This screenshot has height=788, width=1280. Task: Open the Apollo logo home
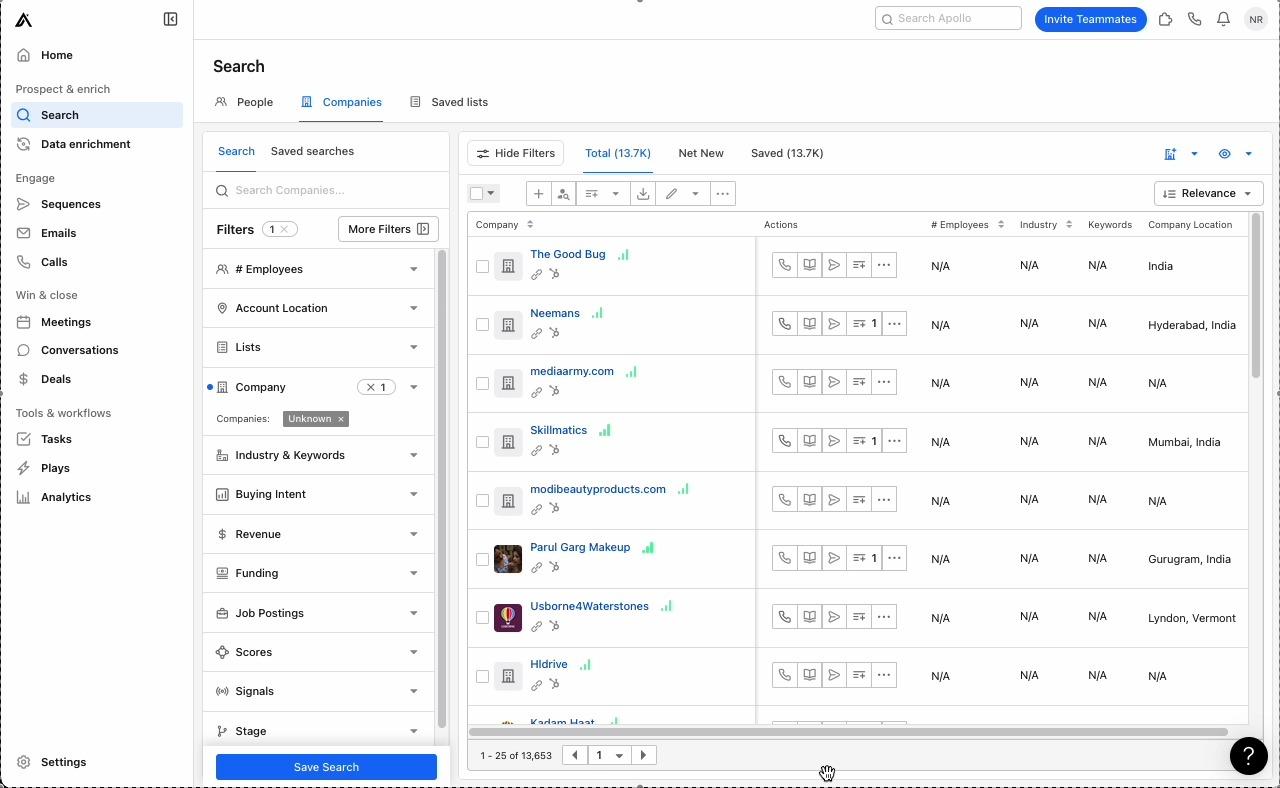tap(24, 19)
